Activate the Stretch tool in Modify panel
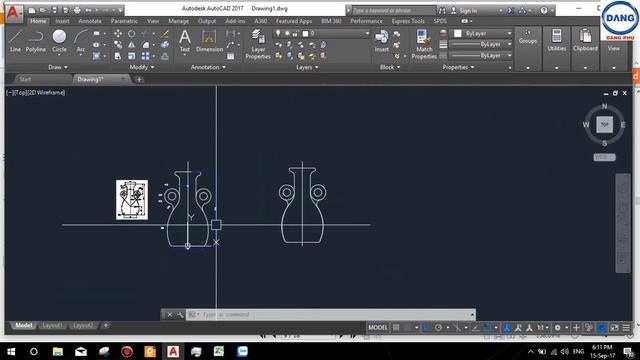 pos(118,56)
